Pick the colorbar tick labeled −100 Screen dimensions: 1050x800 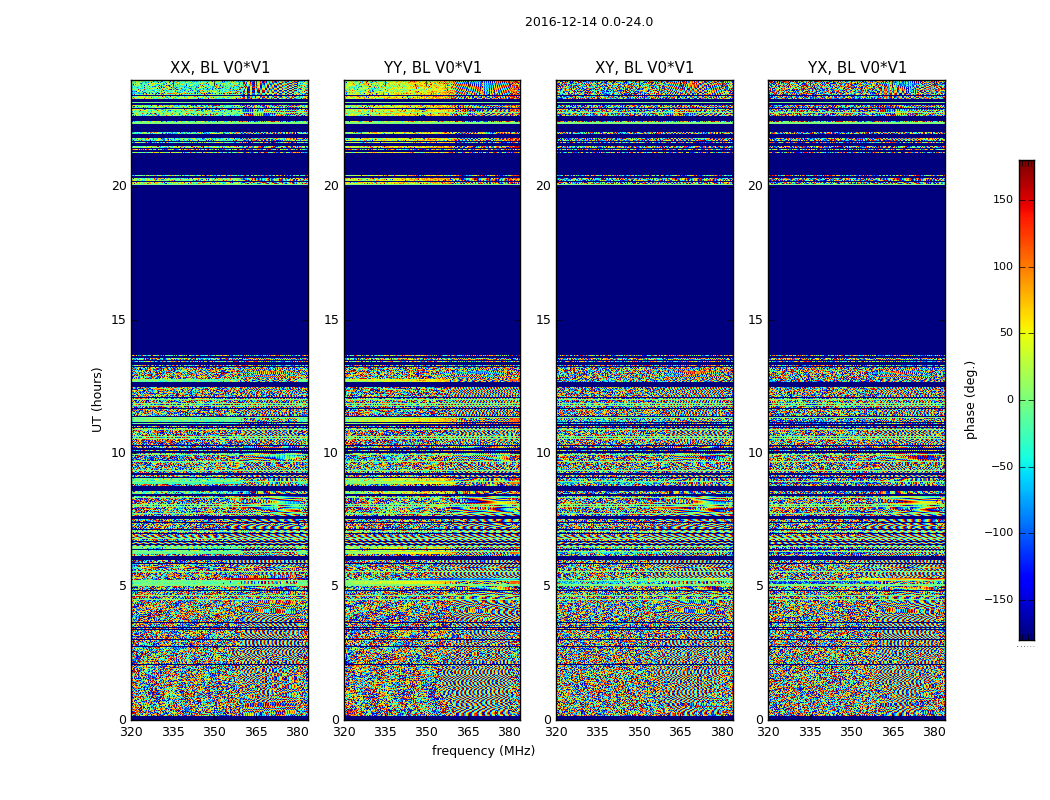[999, 533]
